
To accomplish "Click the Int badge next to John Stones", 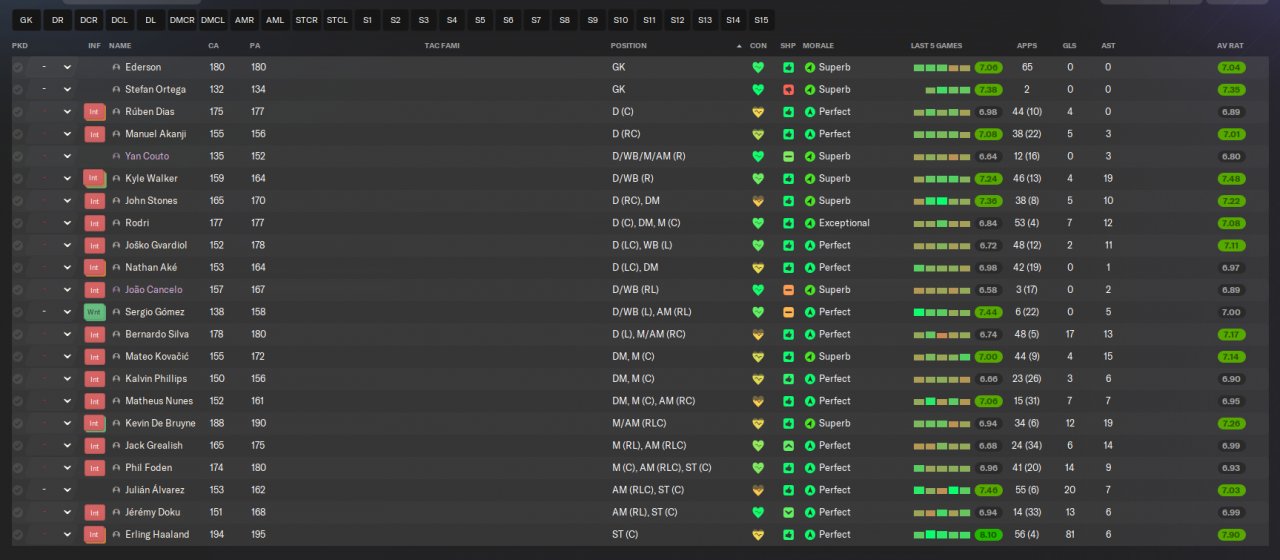I will pyautogui.click(x=95, y=201).
